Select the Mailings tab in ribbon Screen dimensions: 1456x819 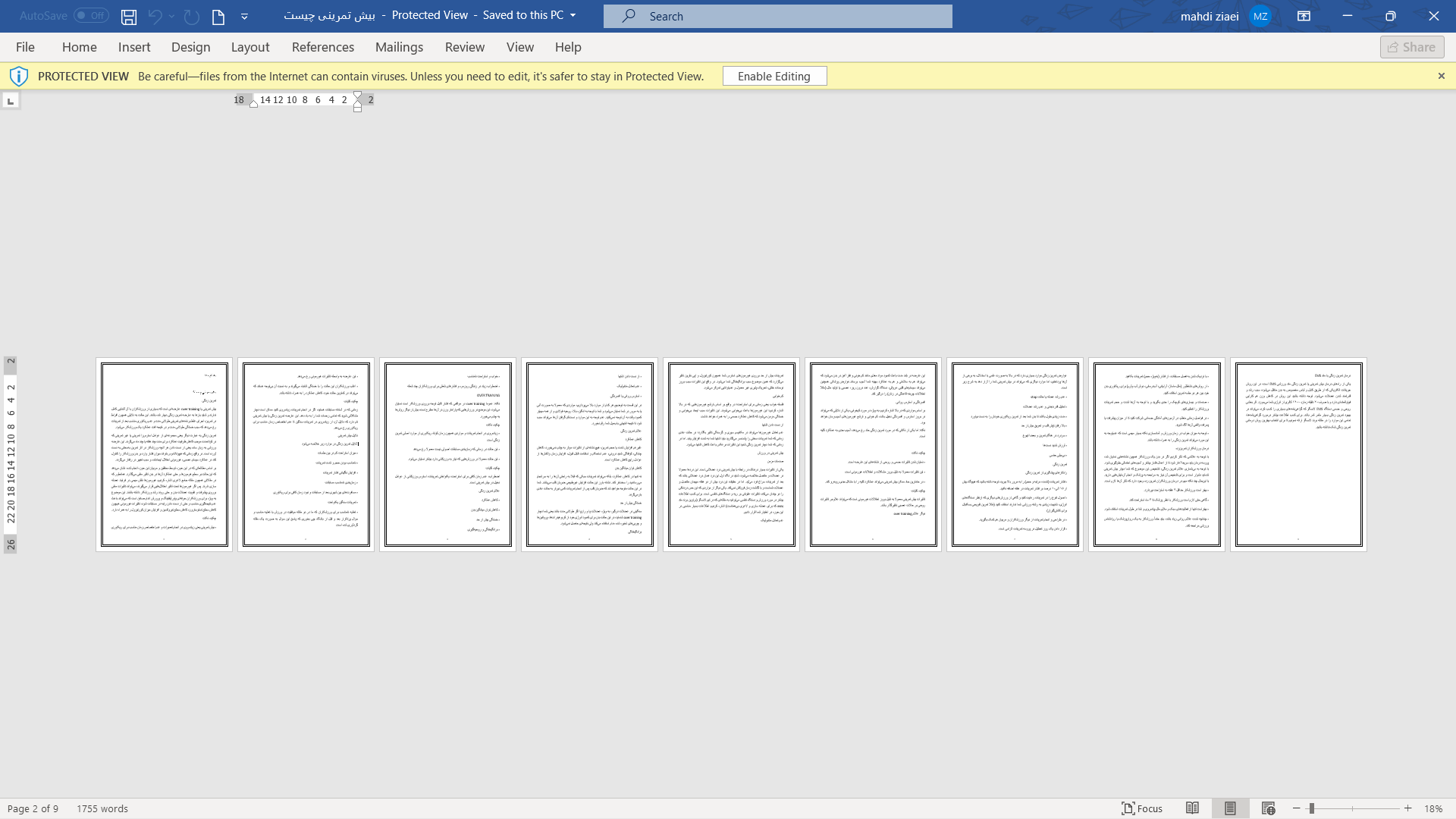(399, 47)
